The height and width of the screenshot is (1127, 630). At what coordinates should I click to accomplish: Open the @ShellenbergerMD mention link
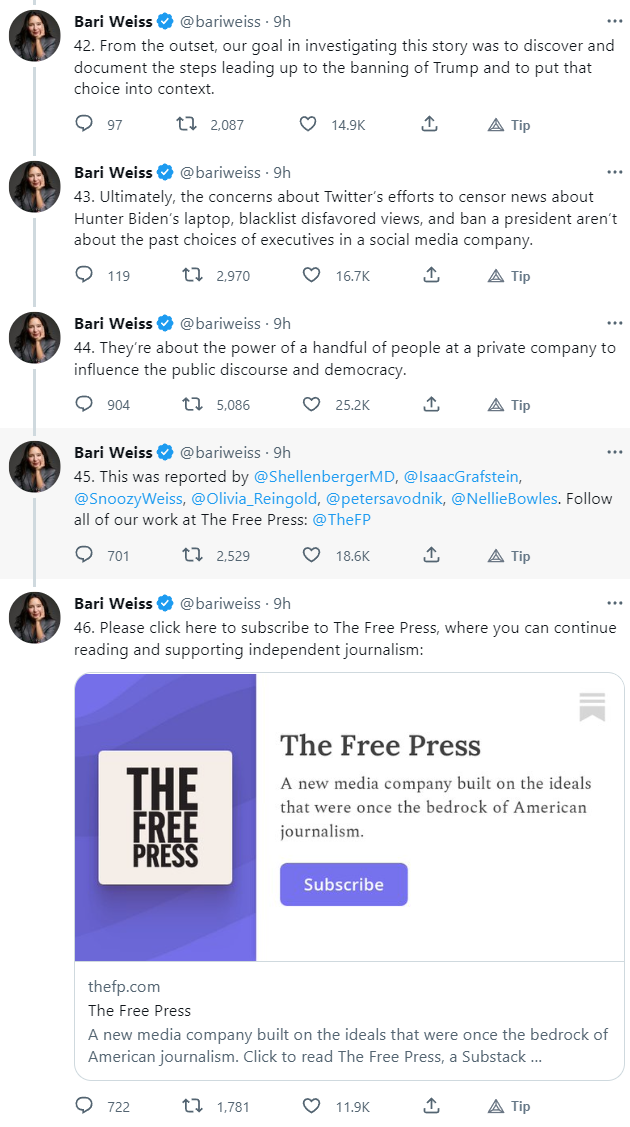325,476
